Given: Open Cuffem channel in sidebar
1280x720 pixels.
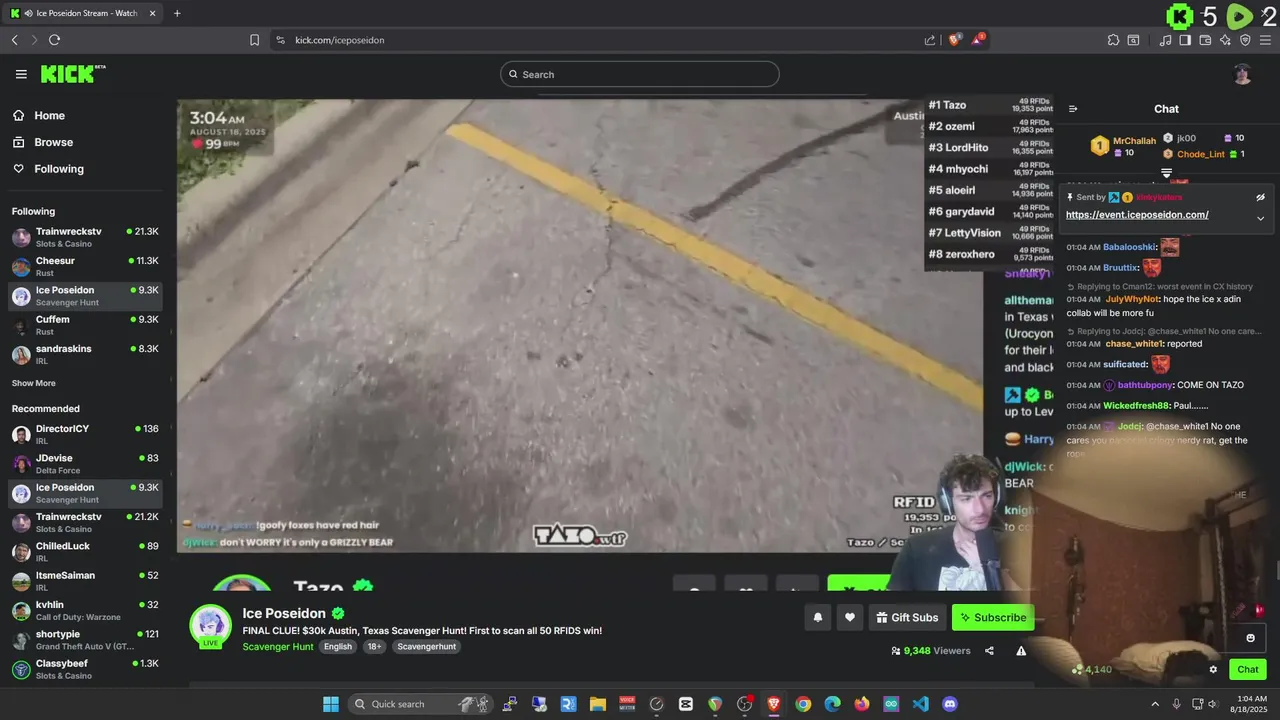Looking at the screenshot, I should tap(85, 325).
